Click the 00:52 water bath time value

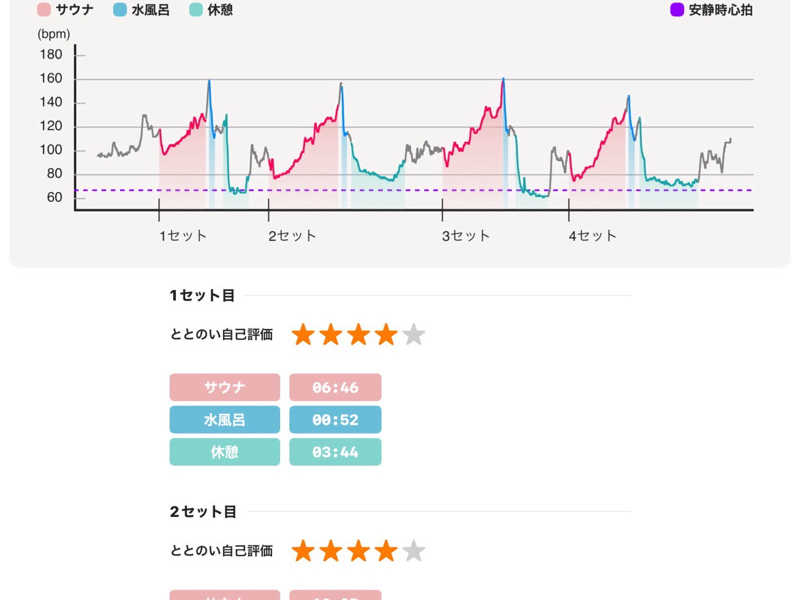pyautogui.click(x=335, y=419)
